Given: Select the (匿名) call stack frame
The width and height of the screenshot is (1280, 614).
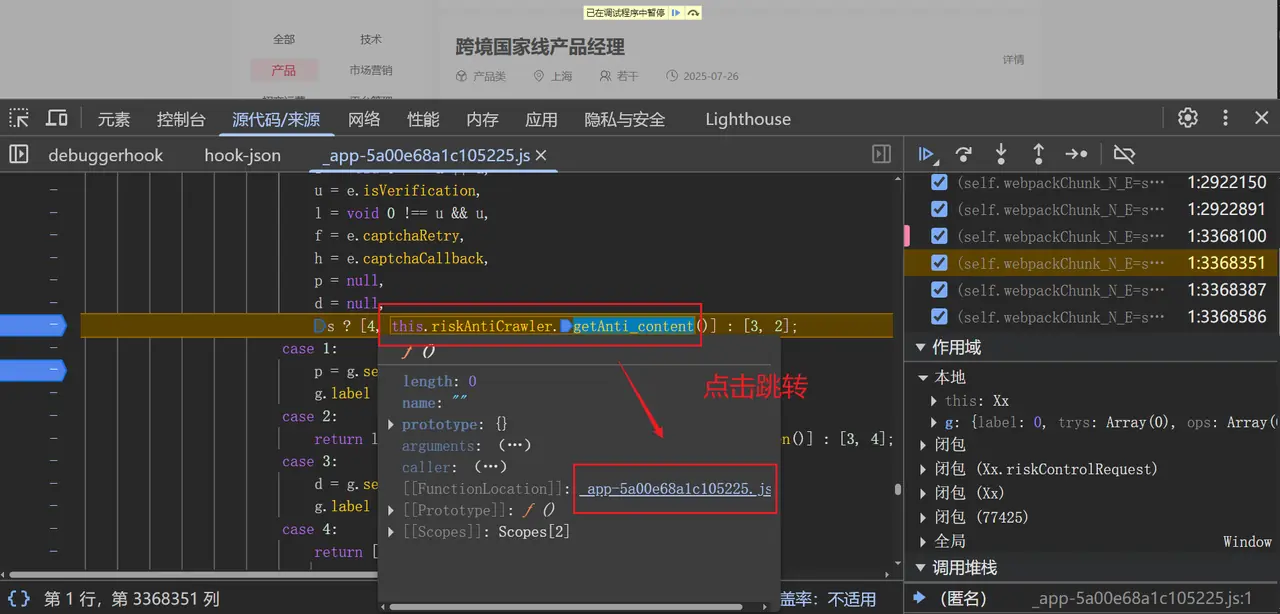Looking at the screenshot, I should [963, 598].
